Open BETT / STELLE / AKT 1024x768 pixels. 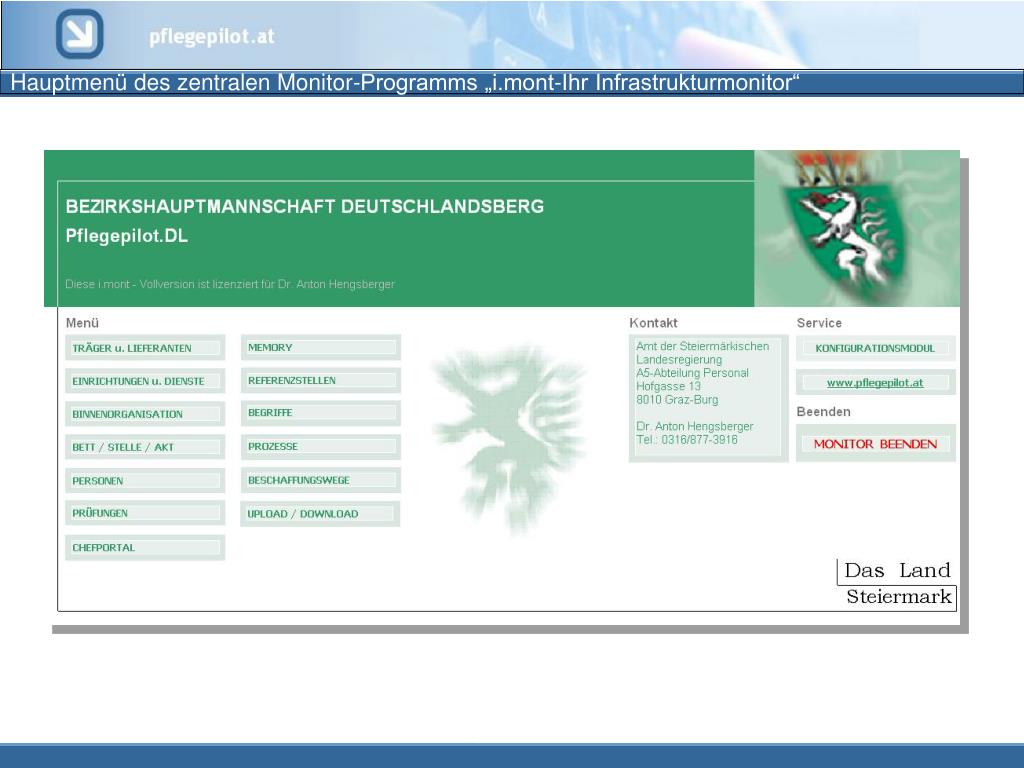(145, 447)
